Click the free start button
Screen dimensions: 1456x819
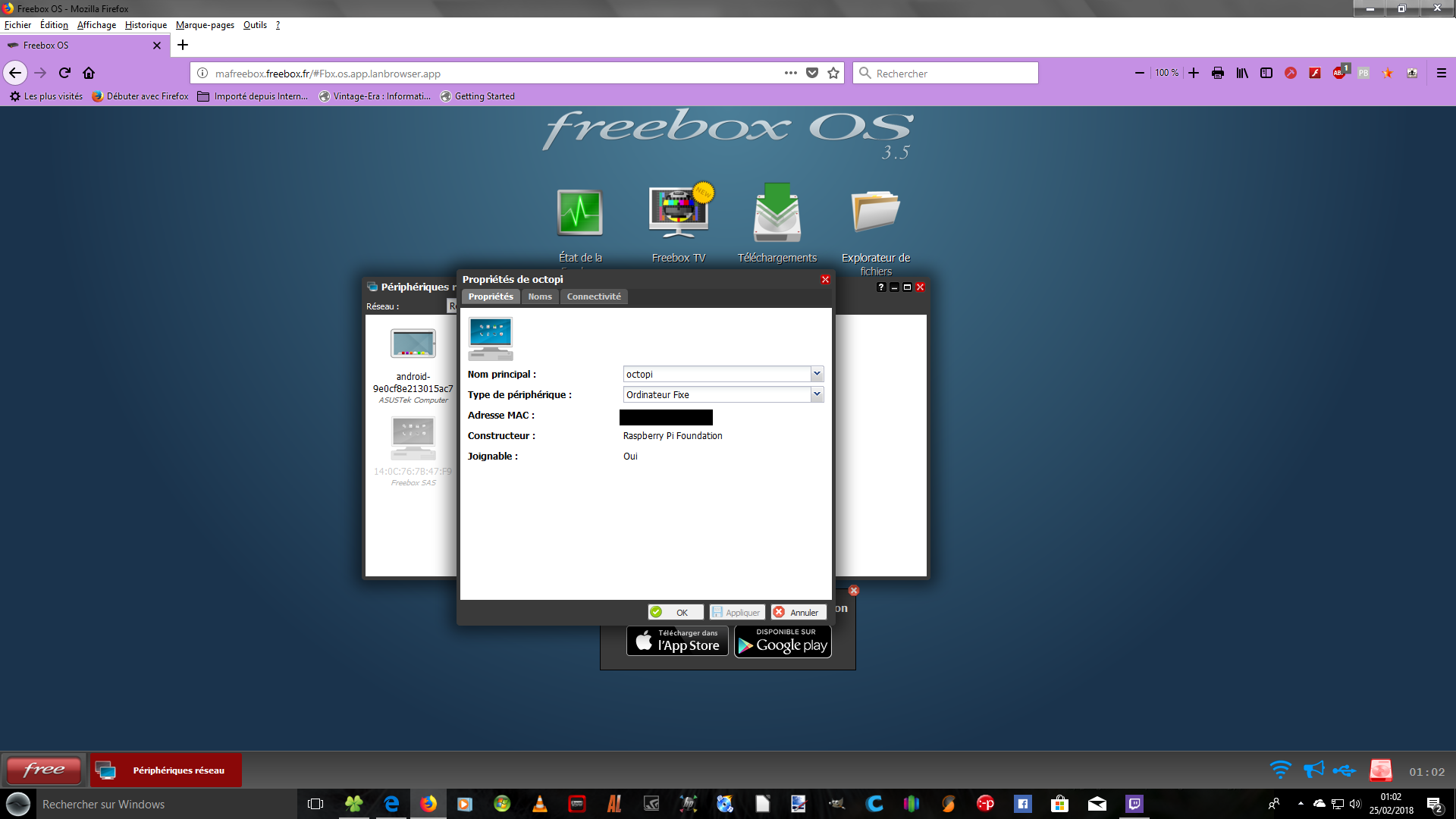[x=44, y=770]
